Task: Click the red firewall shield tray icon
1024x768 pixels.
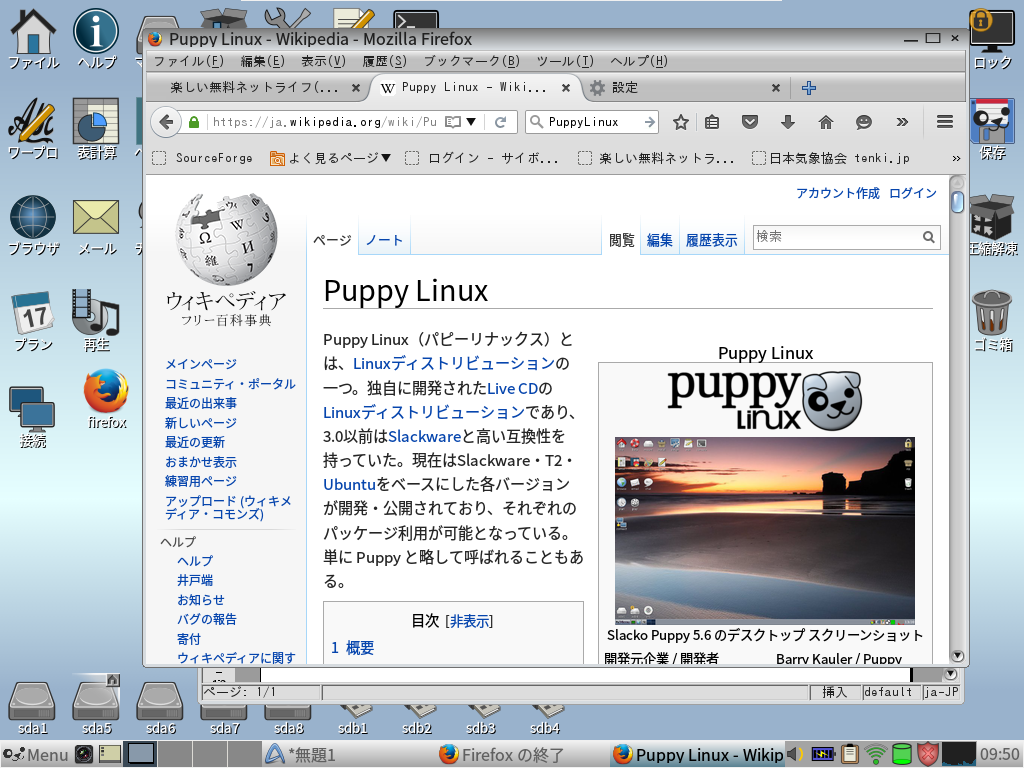Action: 927,754
